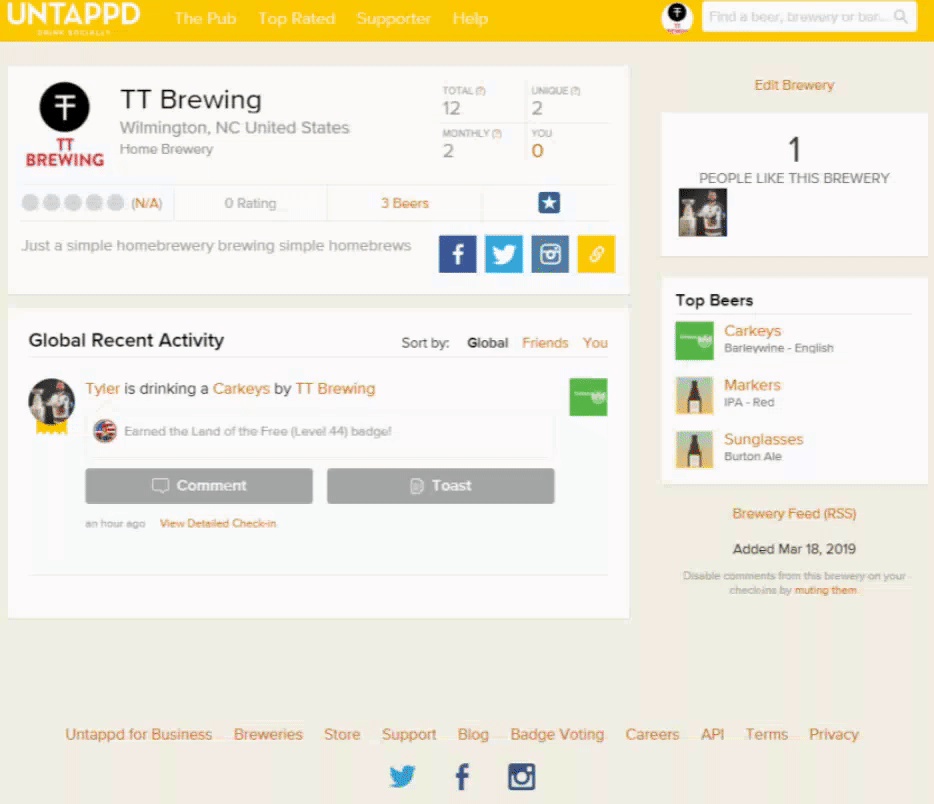Image resolution: width=934 pixels, height=804 pixels.
Task: Open Untappd for Business footer link
Action: (139, 734)
